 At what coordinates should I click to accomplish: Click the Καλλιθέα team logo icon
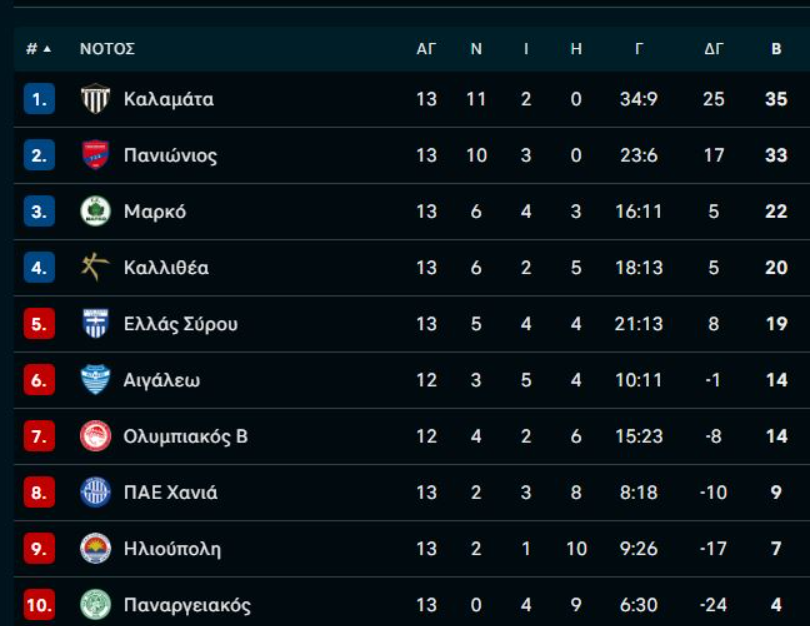95,267
